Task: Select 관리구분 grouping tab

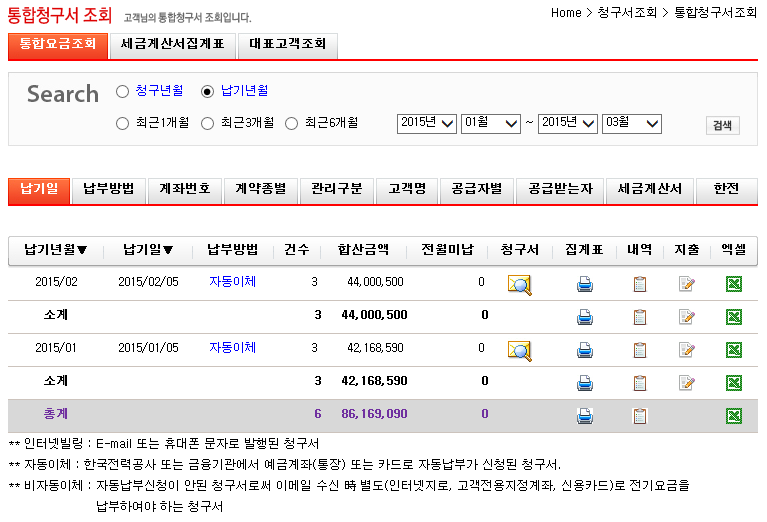Action: (x=337, y=190)
